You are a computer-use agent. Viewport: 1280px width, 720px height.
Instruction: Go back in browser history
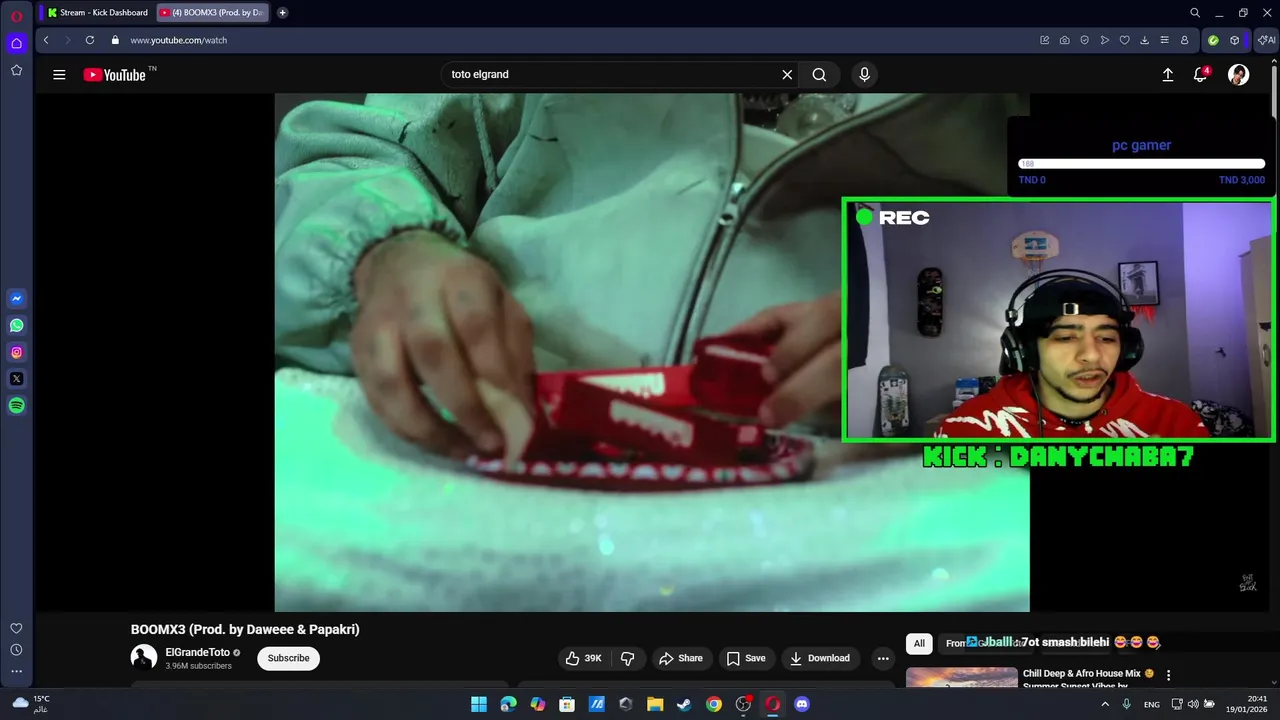click(46, 40)
